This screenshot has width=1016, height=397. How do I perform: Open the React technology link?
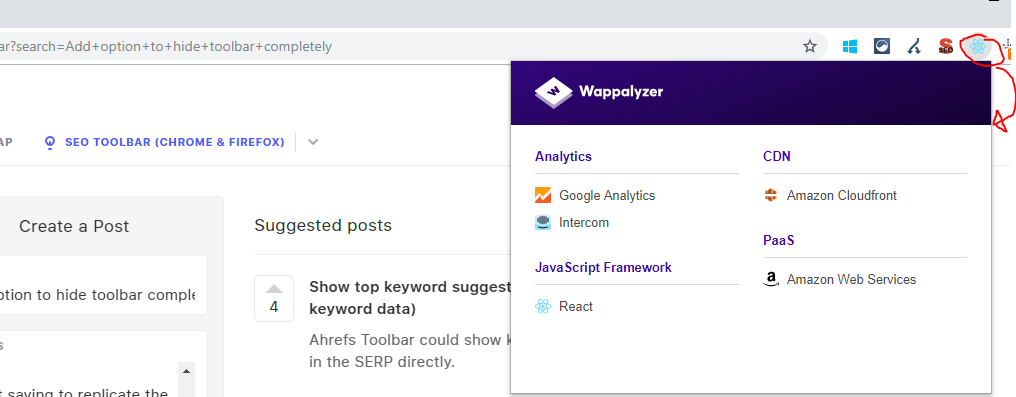(575, 306)
